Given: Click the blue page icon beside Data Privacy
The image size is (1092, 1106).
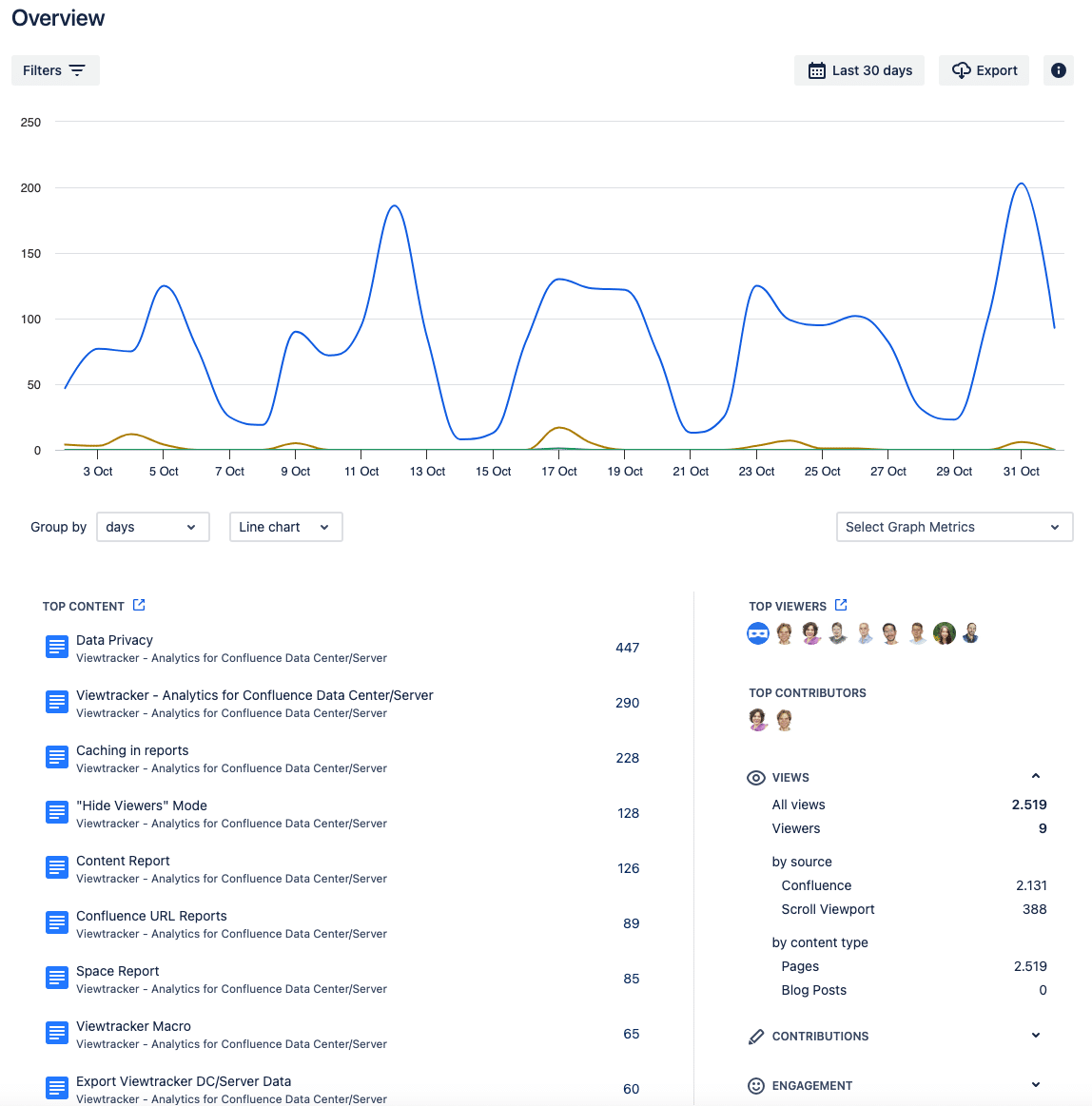Looking at the screenshot, I should pyautogui.click(x=56, y=647).
